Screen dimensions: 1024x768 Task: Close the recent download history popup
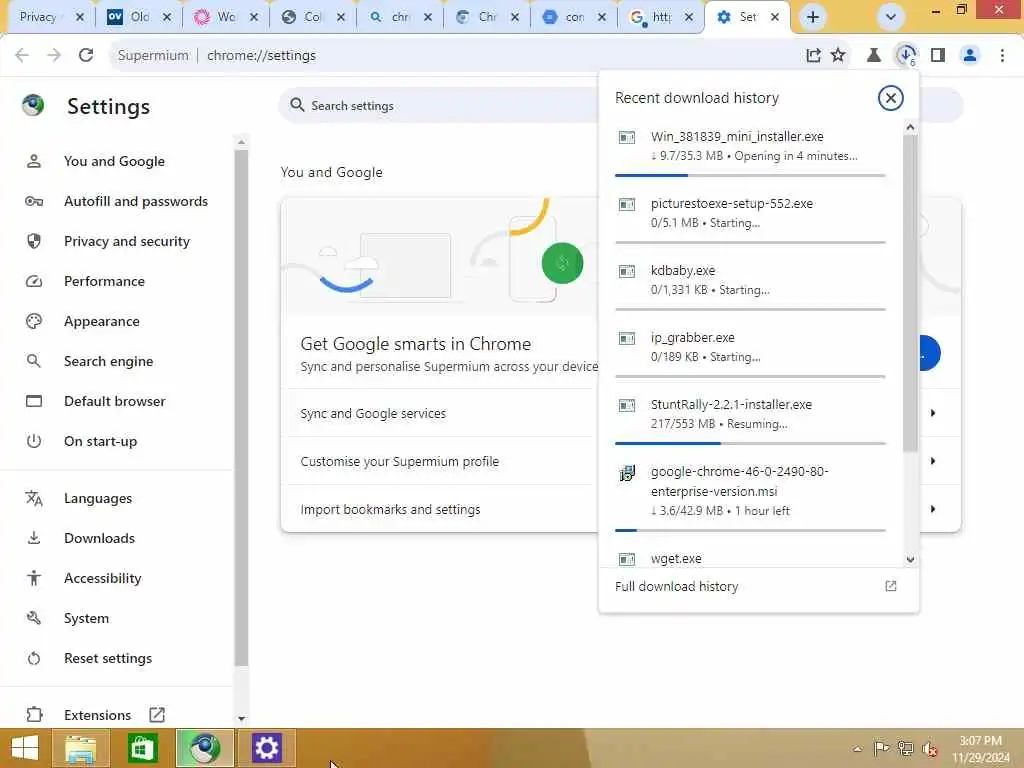coord(890,98)
